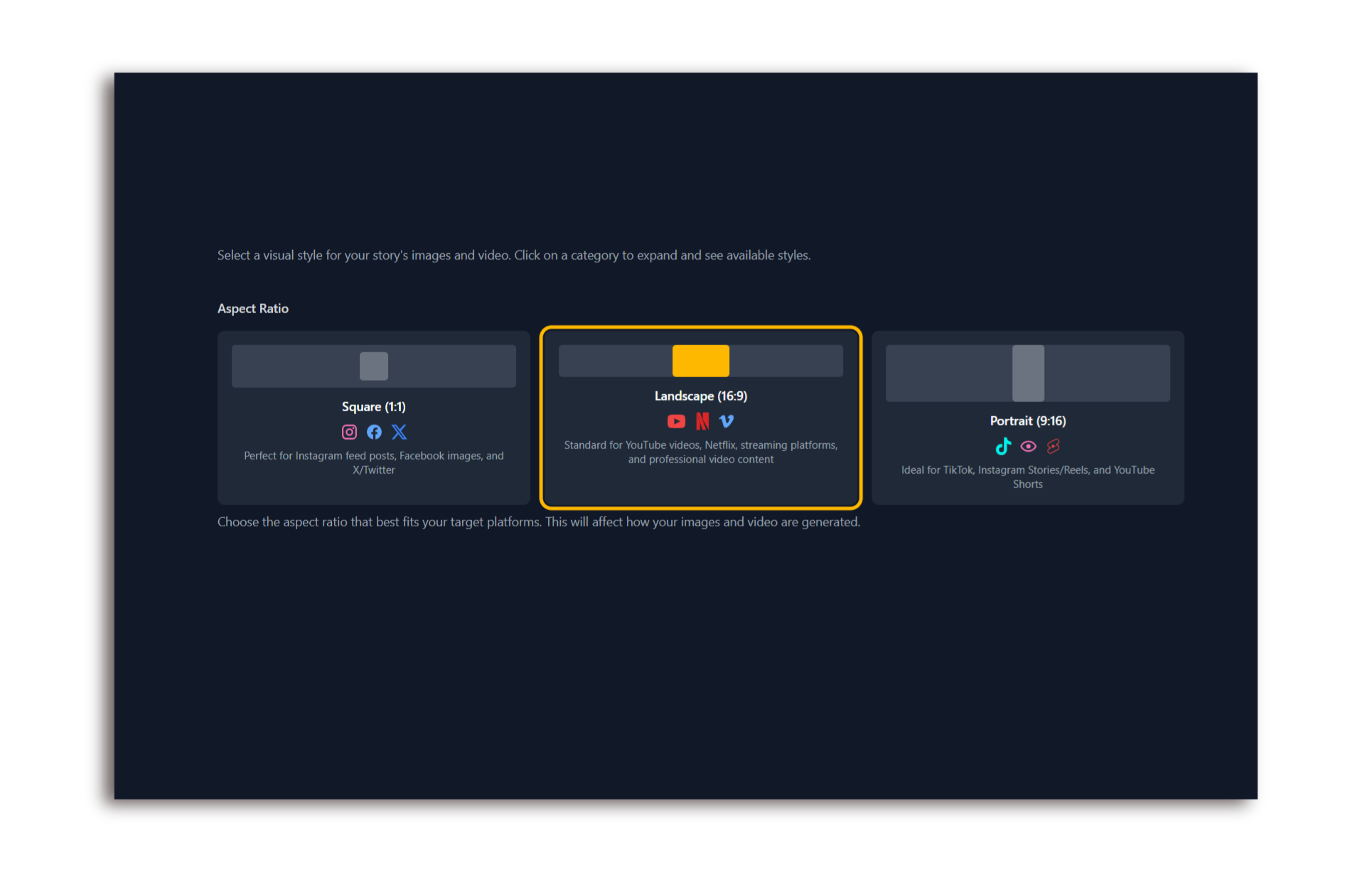Click the X/Twitter logo icon
Viewport: 1372px width, 872px height.
pyautogui.click(x=400, y=432)
